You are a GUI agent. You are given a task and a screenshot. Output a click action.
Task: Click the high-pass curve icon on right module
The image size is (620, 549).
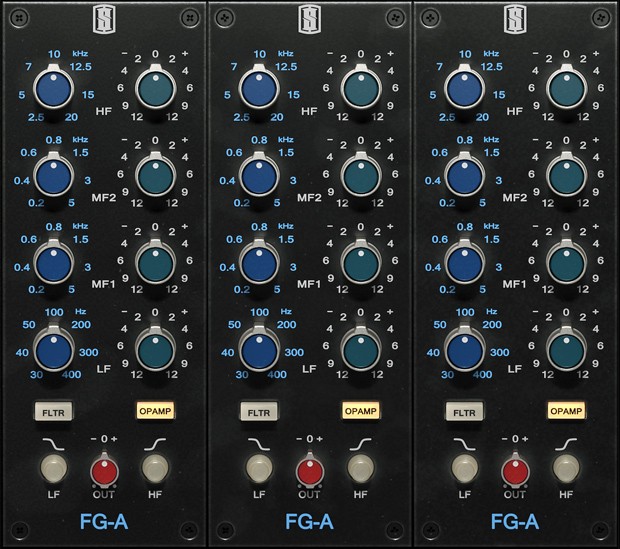[566, 444]
